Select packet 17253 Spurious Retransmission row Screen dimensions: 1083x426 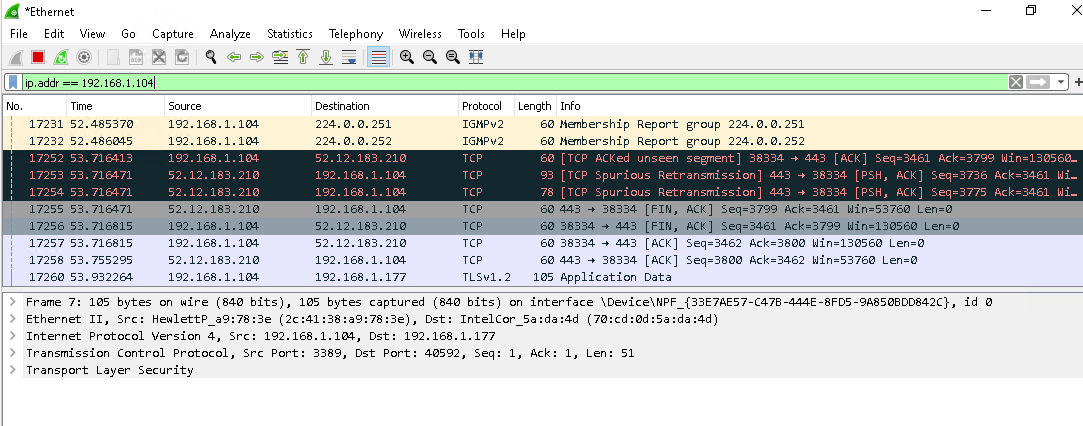click(542, 175)
